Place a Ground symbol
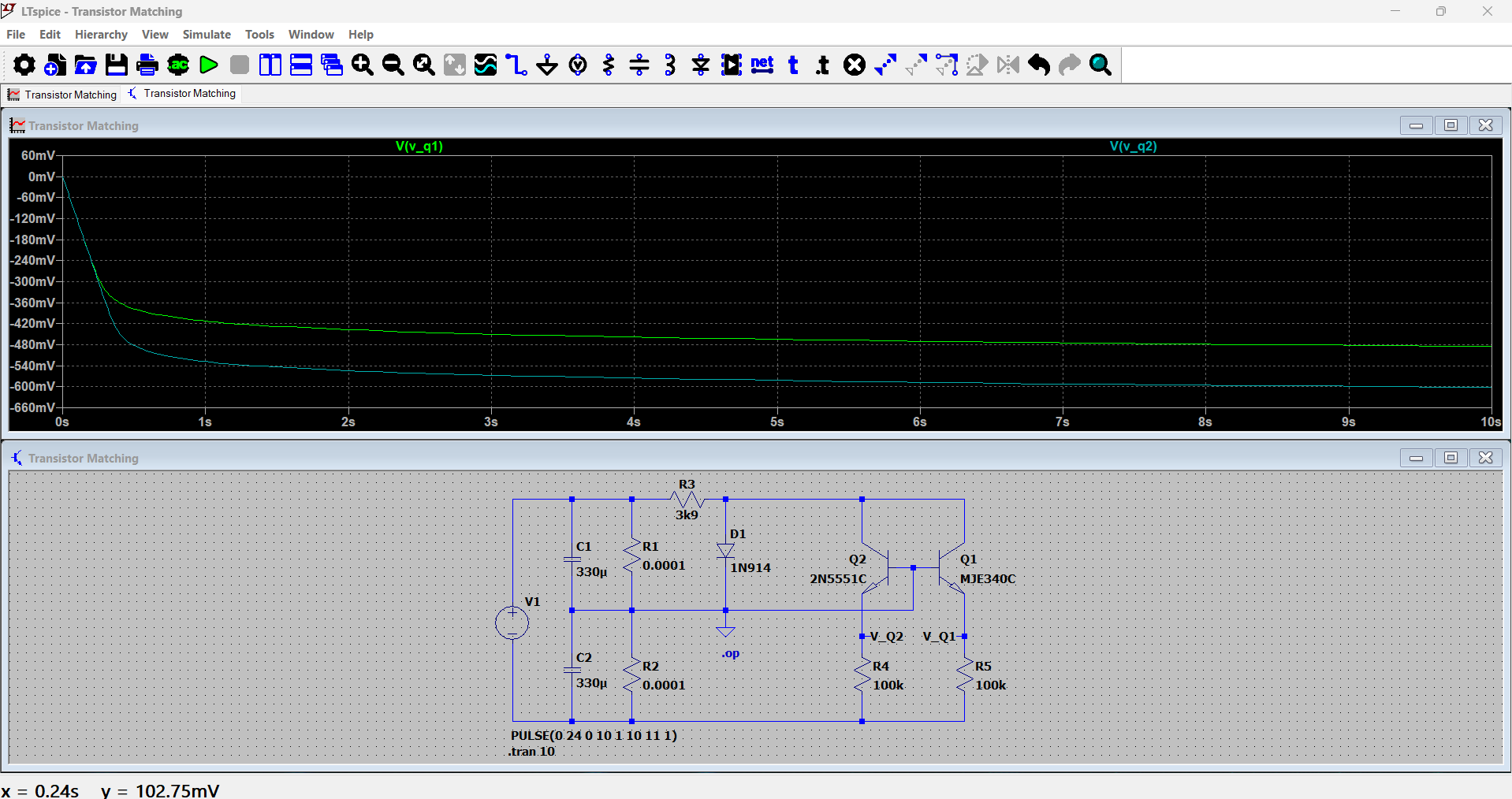Viewport: 1512px width, 799px height. click(547, 65)
